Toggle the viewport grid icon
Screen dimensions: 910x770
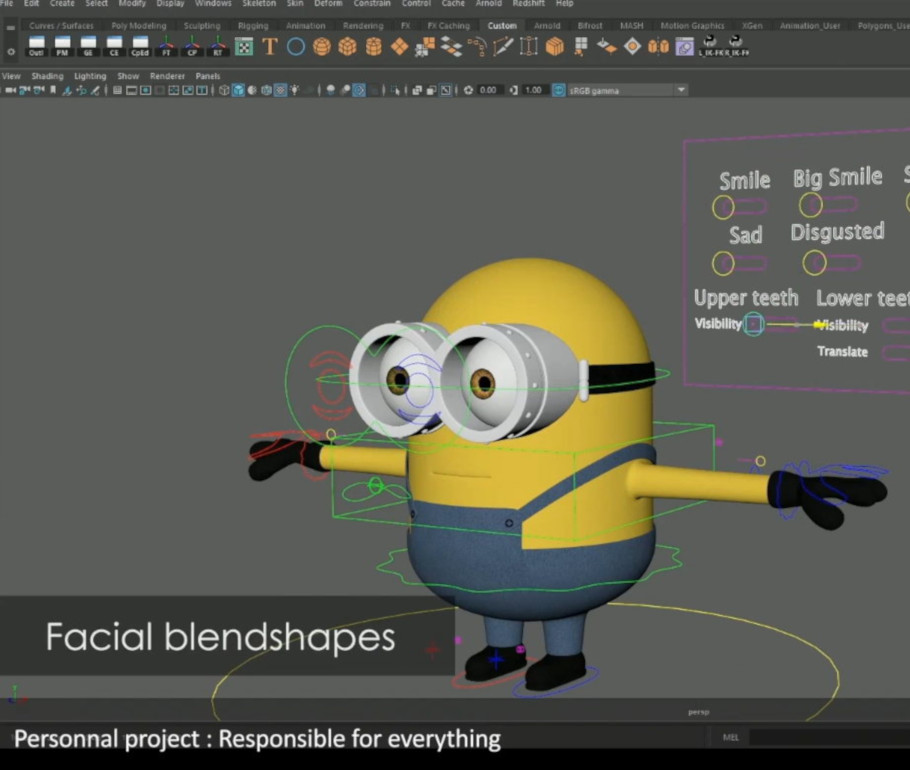click(x=117, y=90)
